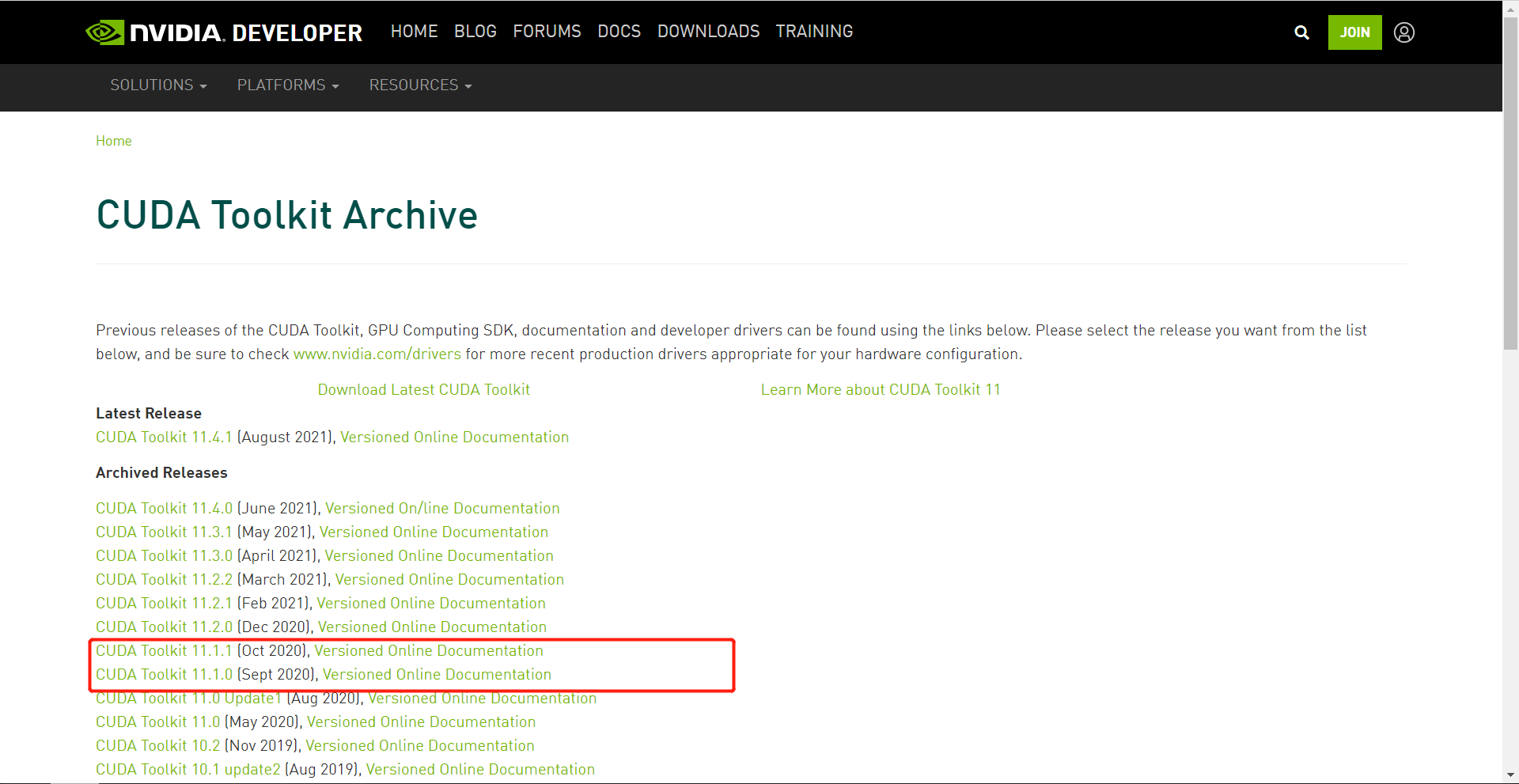Image resolution: width=1519 pixels, height=784 pixels.
Task: Open CUDA Toolkit 11.1.1 link
Action: click(x=164, y=651)
